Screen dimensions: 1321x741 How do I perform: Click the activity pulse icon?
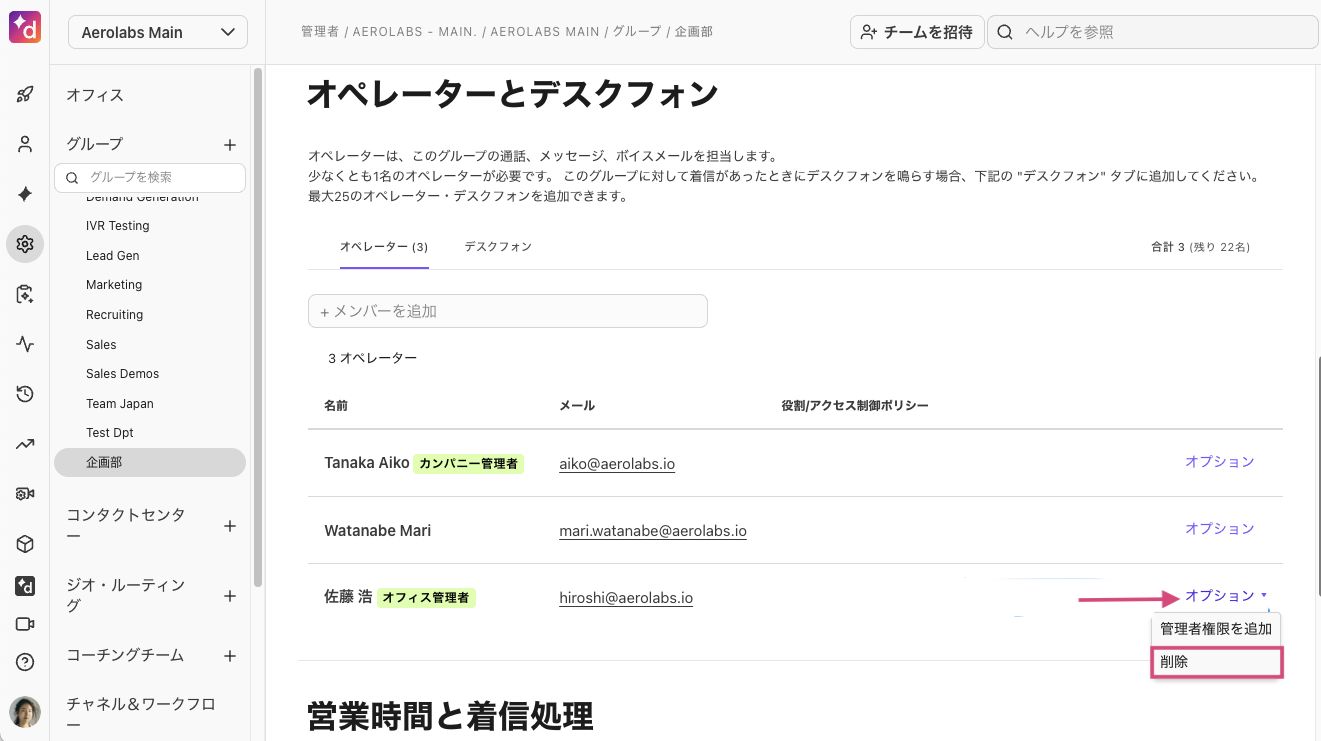(x=25, y=344)
